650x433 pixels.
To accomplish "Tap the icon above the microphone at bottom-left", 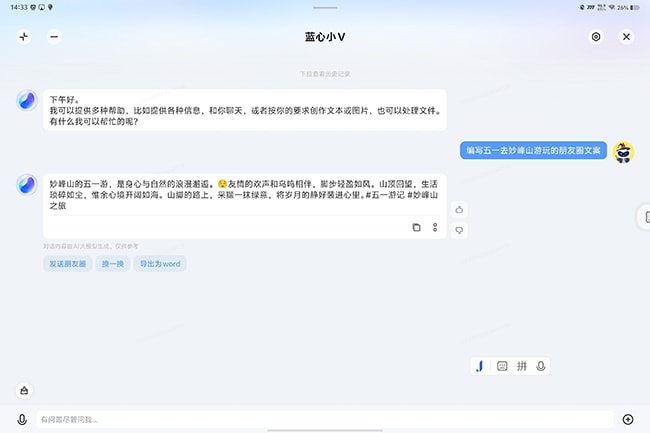I will pos(22,390).
